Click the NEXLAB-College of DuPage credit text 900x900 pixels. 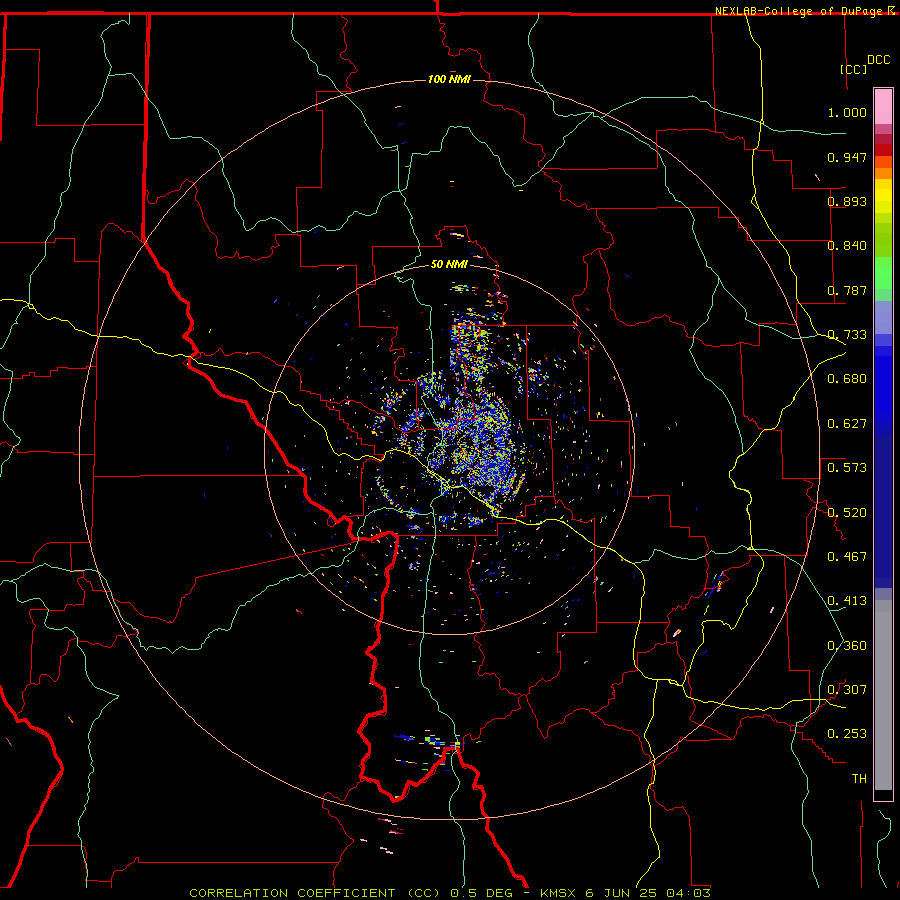[x=799, y=11]
